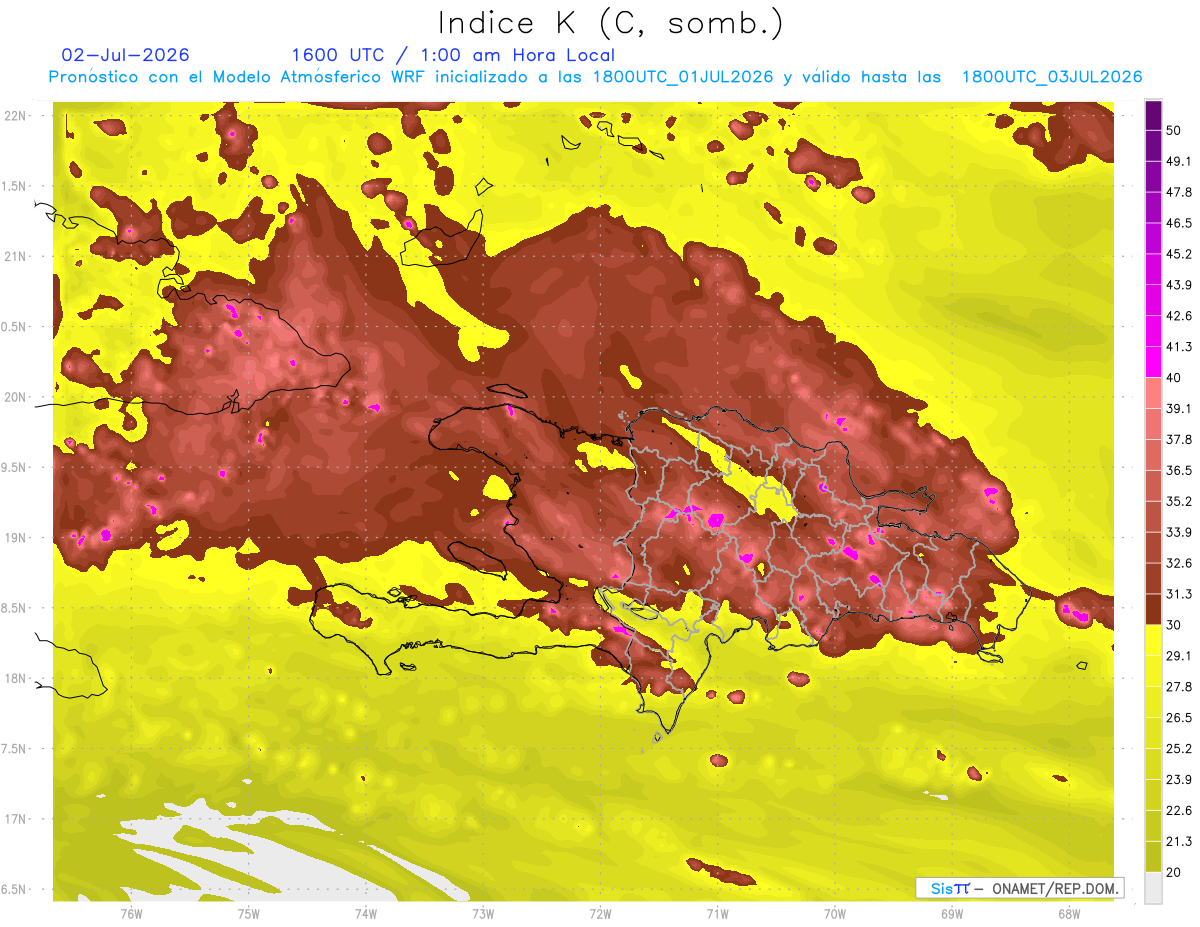Click the "50" value on the color scale
This screenshot has width=1200, height=927.
coord(1175,129)
